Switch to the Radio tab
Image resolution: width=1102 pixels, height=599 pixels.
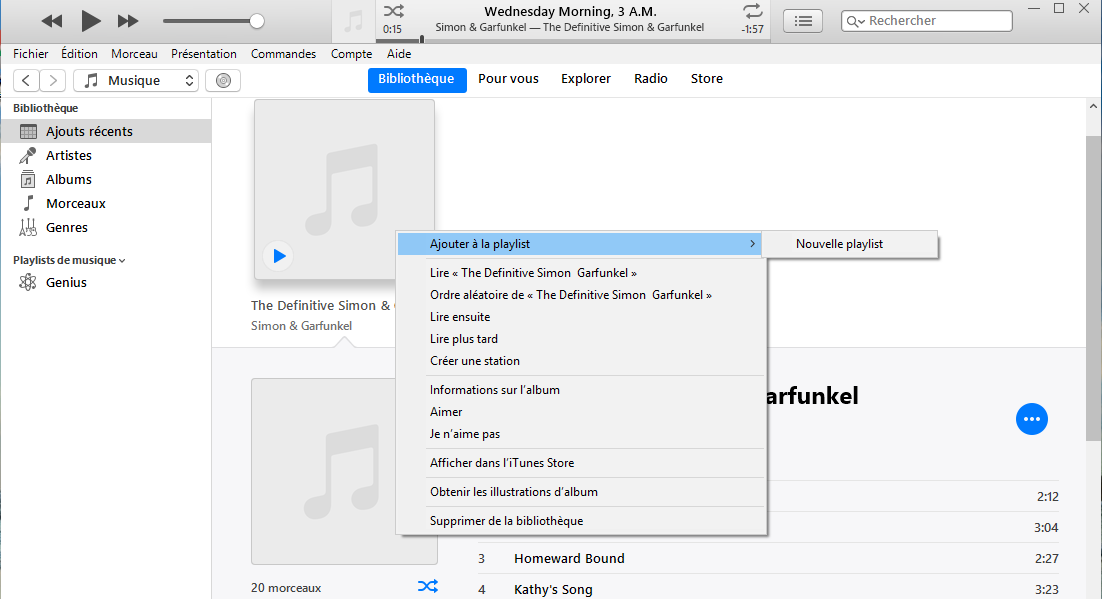pos(651,79)
